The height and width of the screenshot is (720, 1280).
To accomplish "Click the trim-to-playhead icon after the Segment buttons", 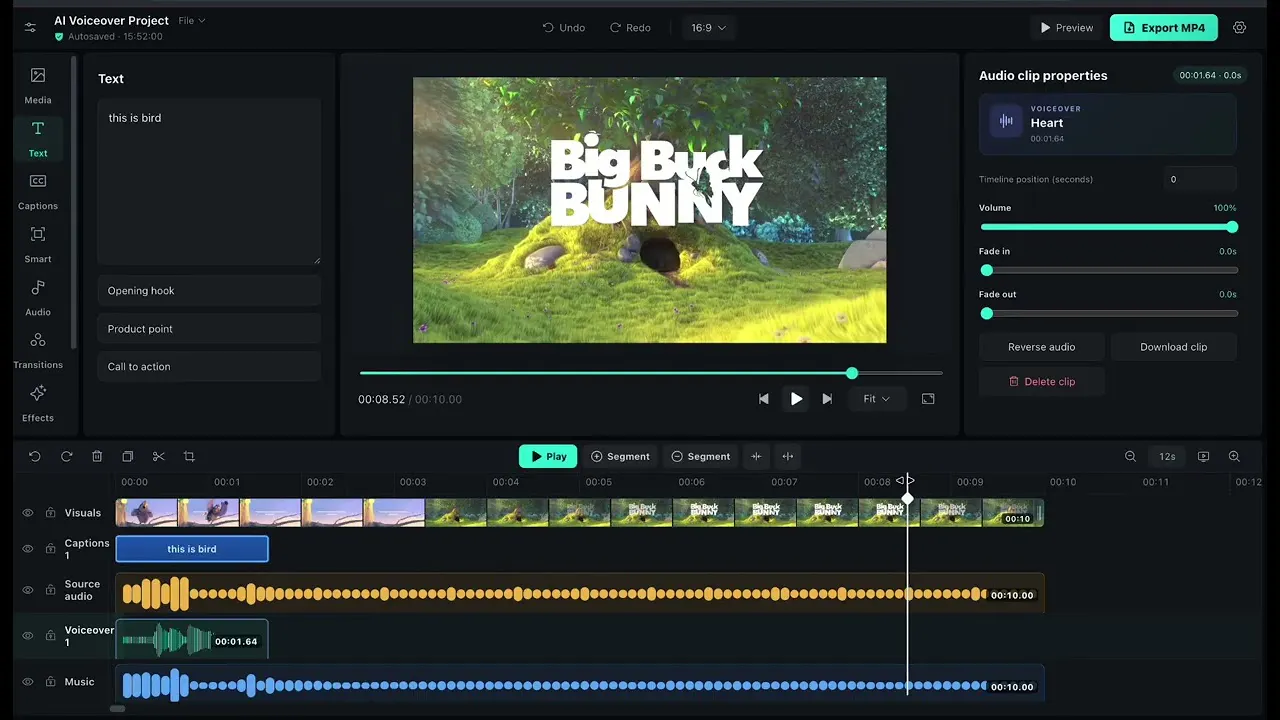I will [756, 457].
